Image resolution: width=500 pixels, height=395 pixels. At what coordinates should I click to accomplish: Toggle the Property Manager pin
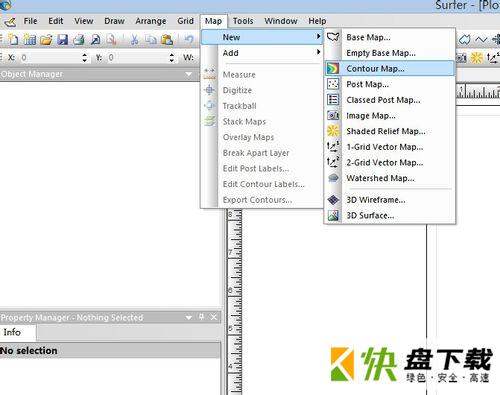pyautogui.click(x=201, y=317)
